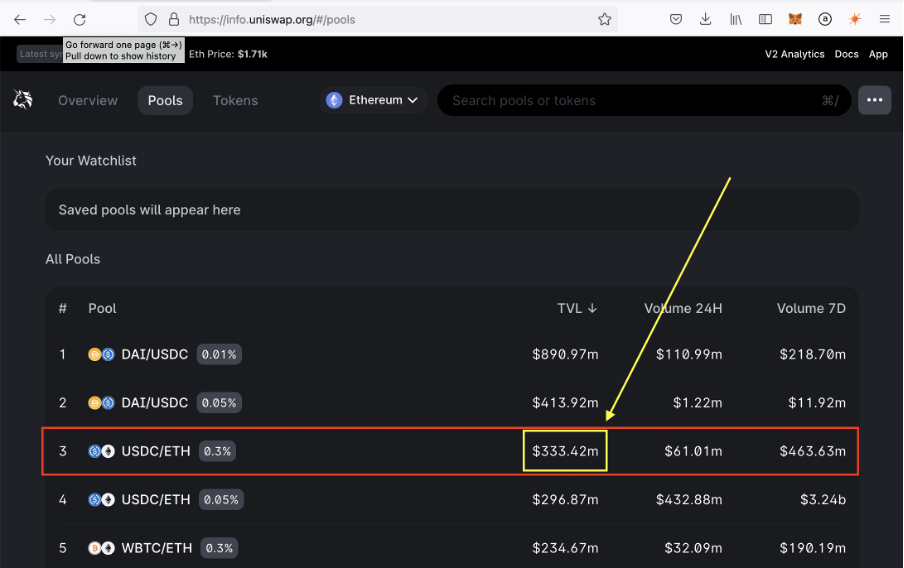Click the Eth Price $1.71k text

coord(228,54)
